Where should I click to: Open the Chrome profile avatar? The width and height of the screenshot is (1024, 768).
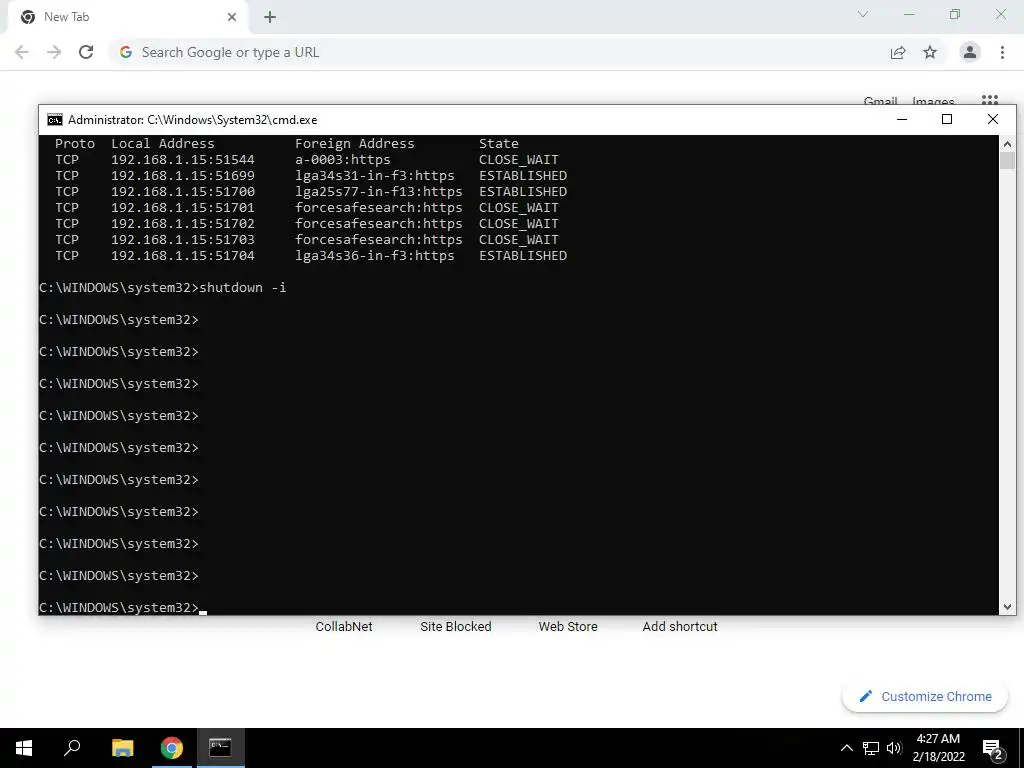[x=970, y=52]
